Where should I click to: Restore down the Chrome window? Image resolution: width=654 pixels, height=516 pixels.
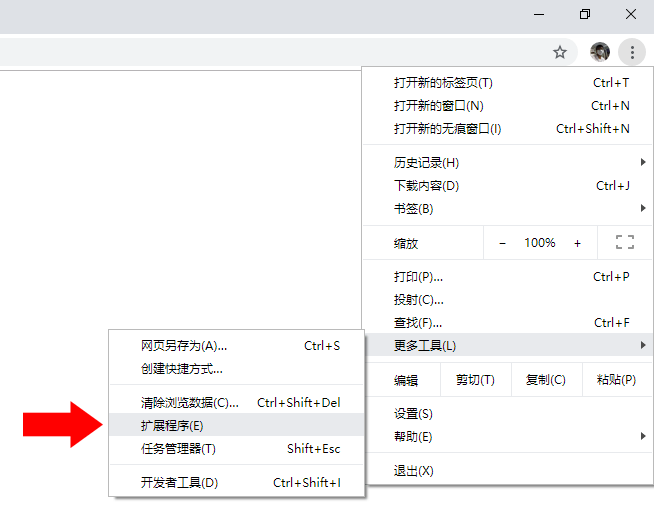click(x=585, y=15)
